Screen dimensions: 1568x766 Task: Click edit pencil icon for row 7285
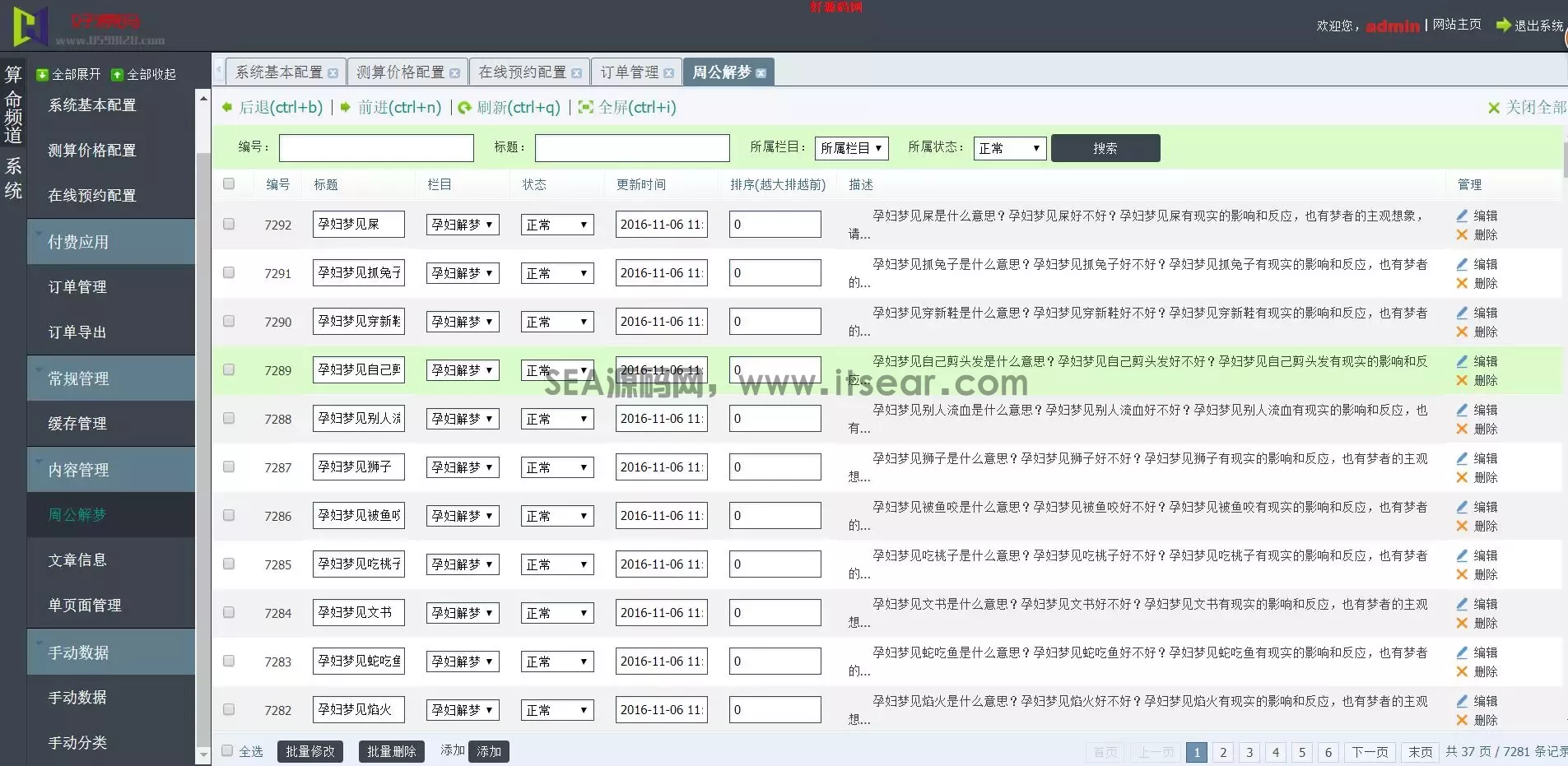(x=1462, y=555)
